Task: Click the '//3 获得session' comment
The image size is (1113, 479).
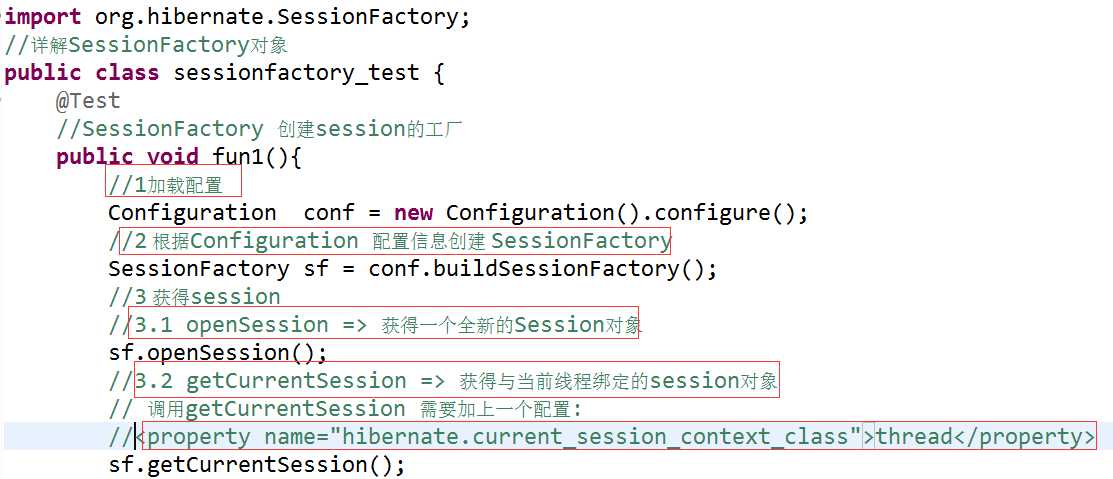Action: 194,297
